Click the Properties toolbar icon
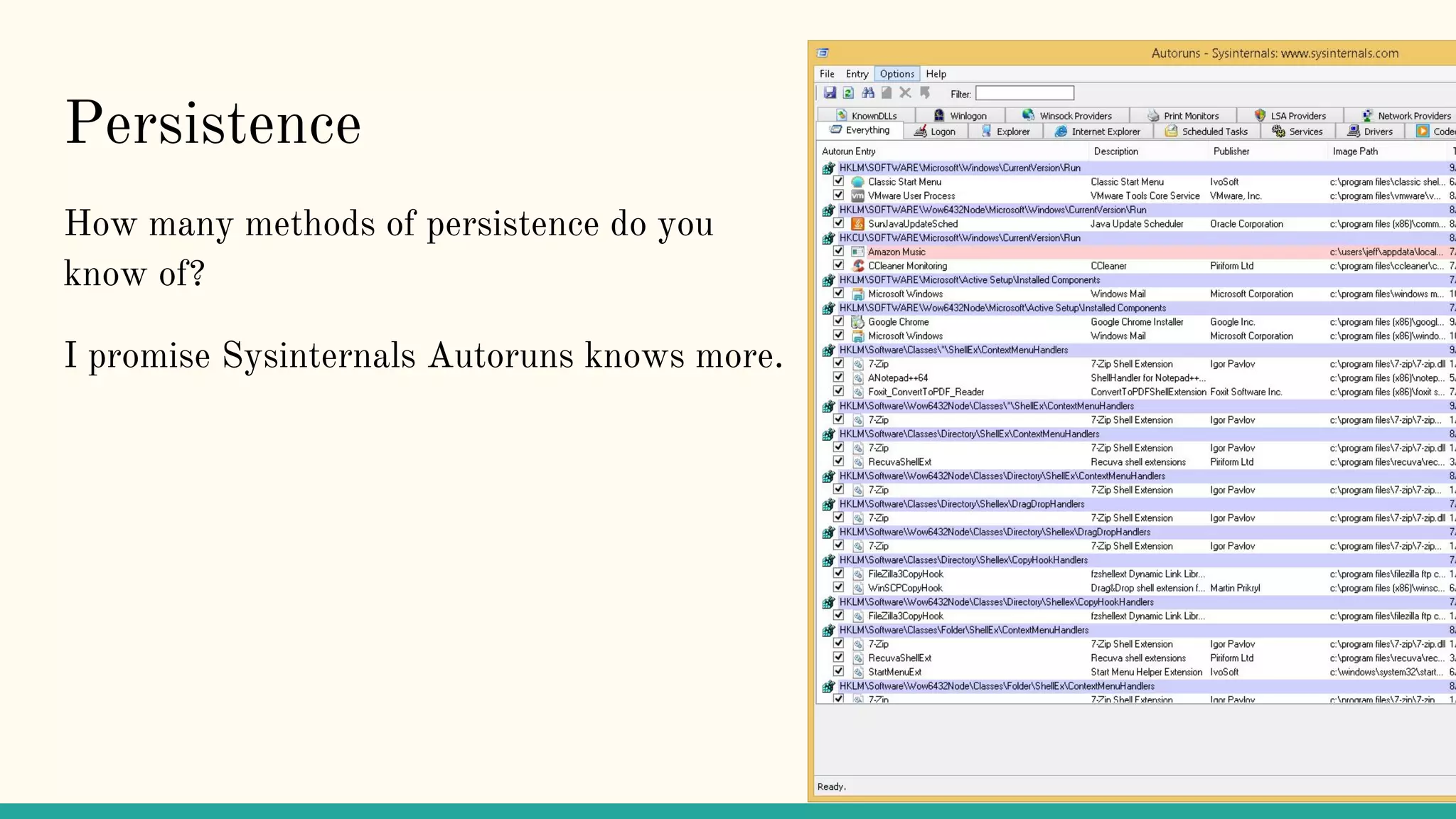Image resolution: width=1456 pixels, height=819 pixels. pos(887,93)
